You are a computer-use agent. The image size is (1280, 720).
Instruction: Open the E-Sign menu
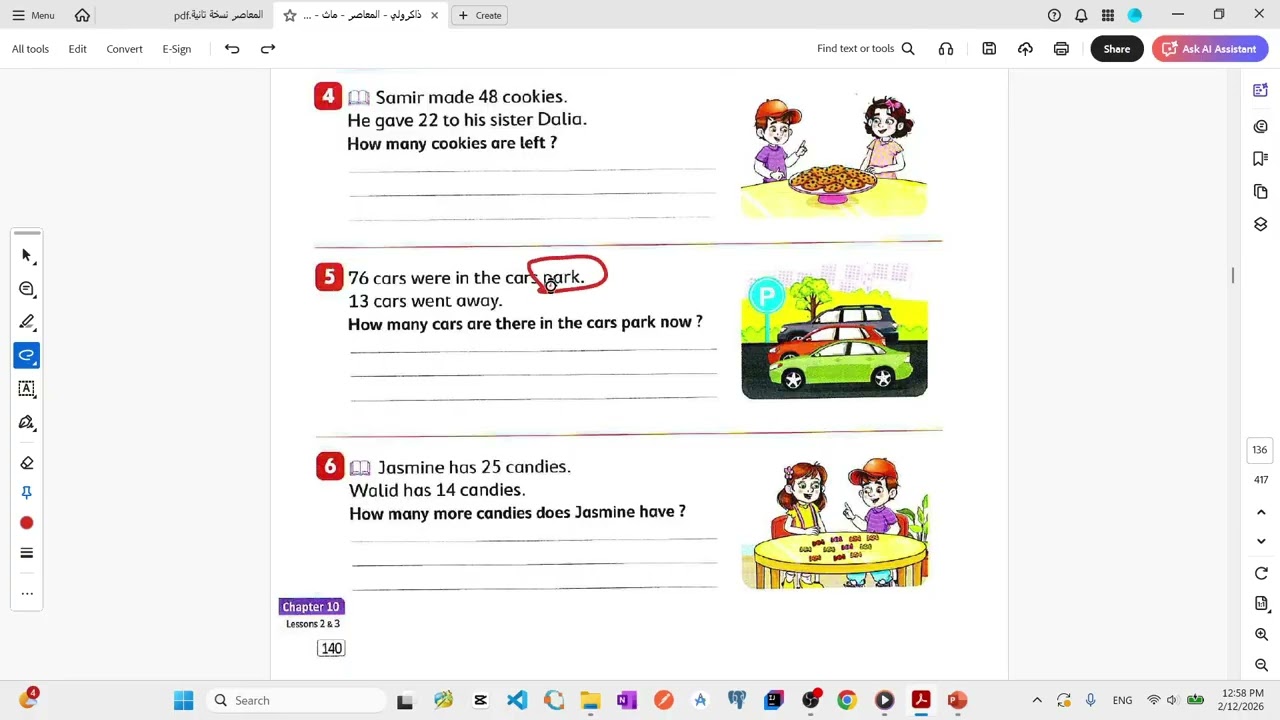tap(177, 49)
